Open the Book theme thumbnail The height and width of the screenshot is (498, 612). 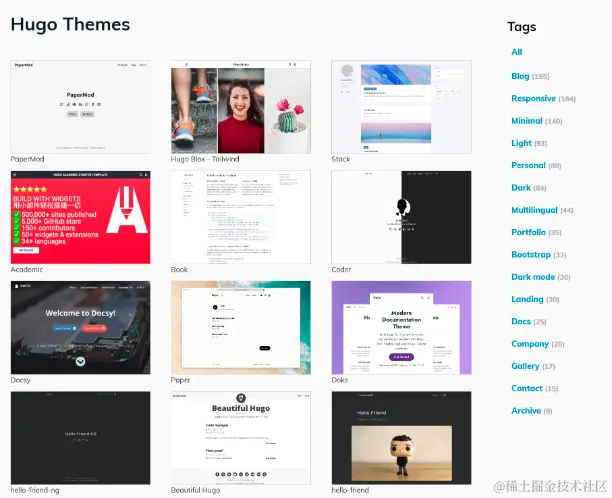[x=241, y=217]
